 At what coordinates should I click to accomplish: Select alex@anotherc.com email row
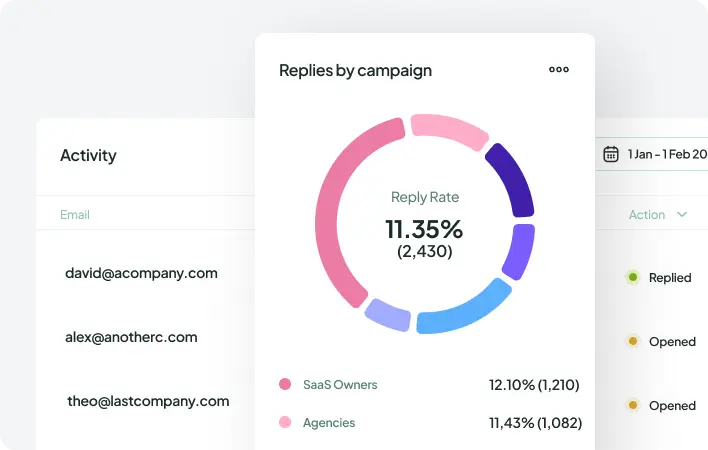[131, 337]
